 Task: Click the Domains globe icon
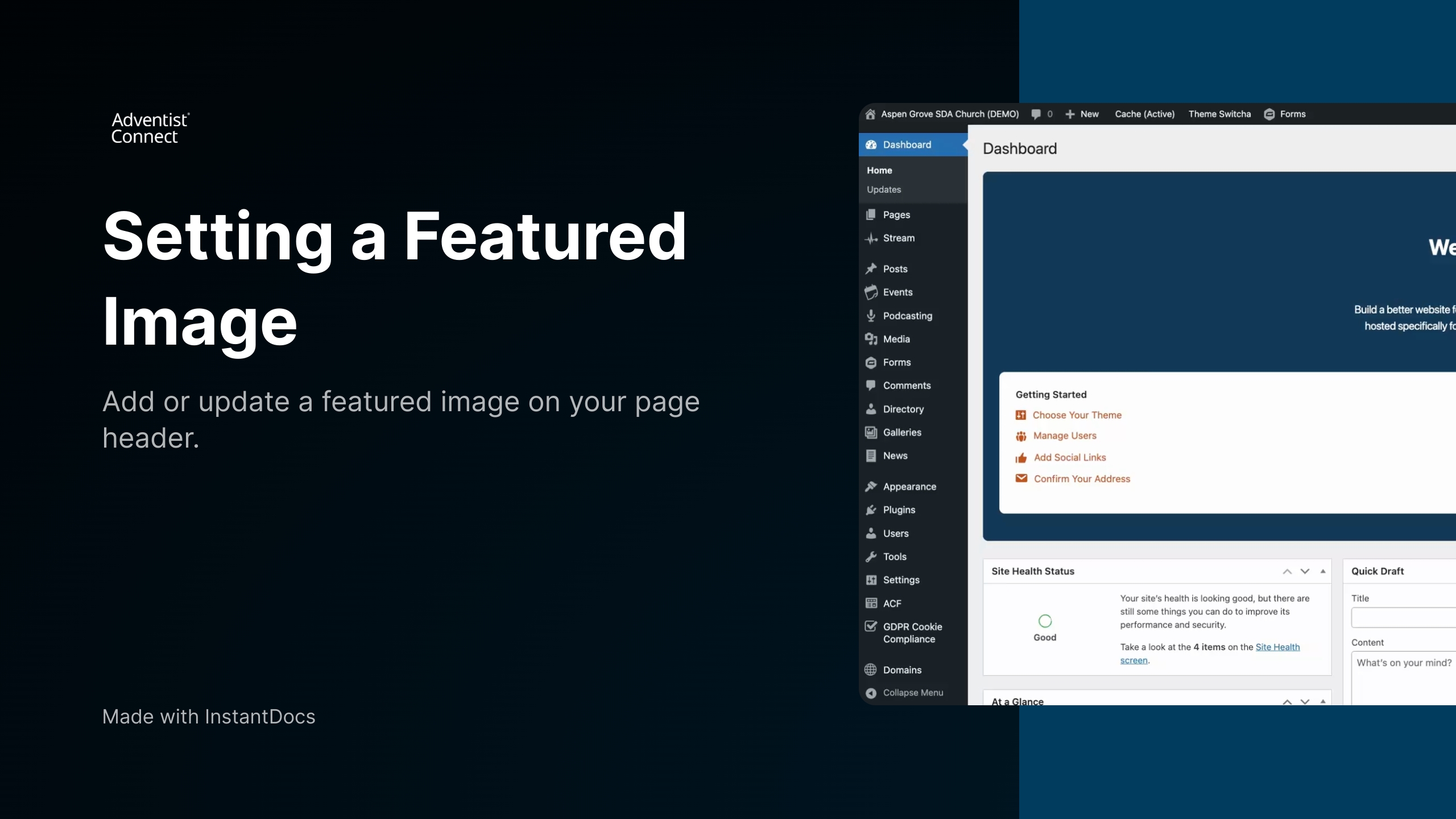pyautogui.click(x=871, y=669)
